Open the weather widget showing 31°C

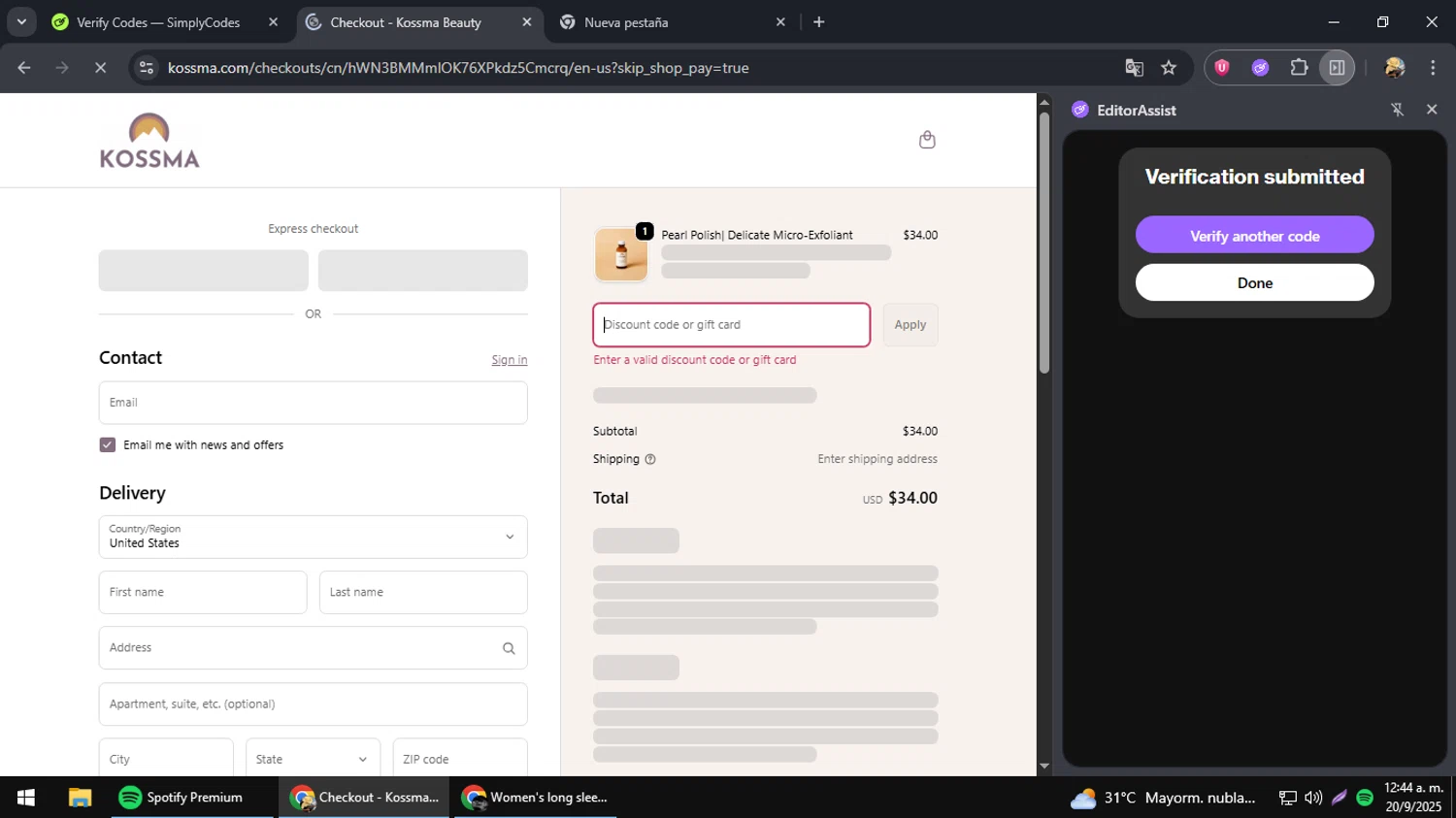[1163, 798]
